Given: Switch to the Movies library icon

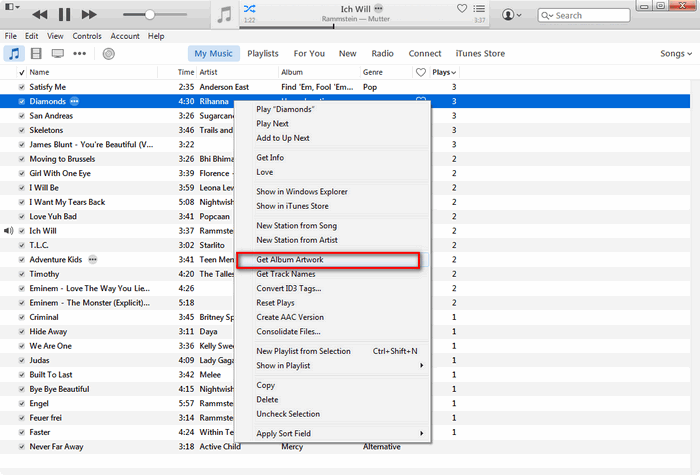Looking at the screenshot, I should click(36, 54).
